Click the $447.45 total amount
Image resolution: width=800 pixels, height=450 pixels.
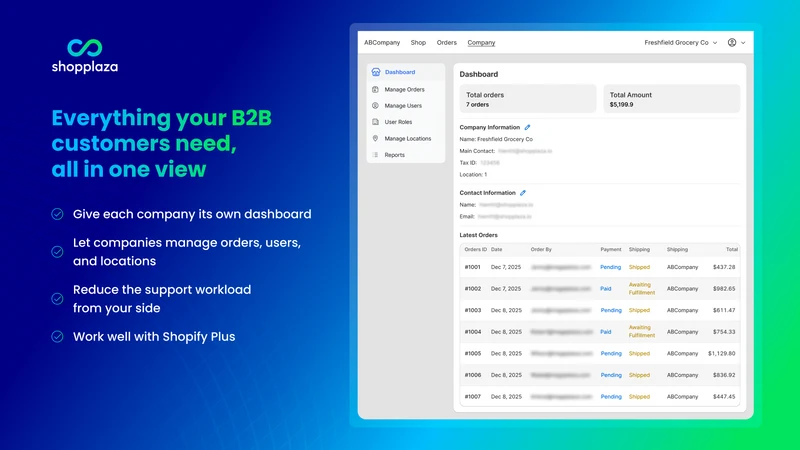[724, 396]
